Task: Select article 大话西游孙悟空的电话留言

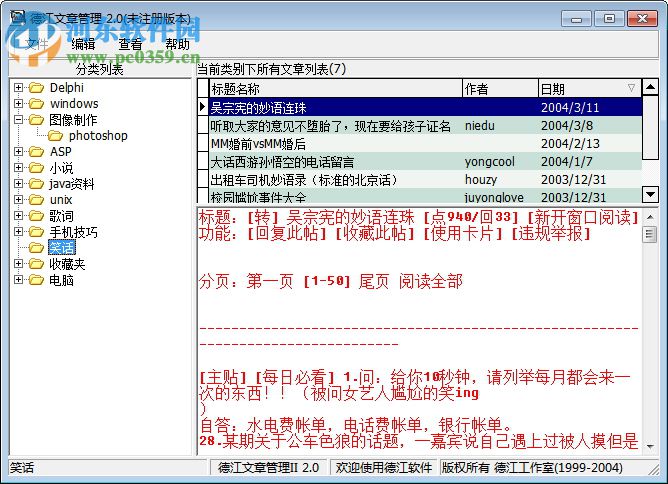Action: (425, 161)
